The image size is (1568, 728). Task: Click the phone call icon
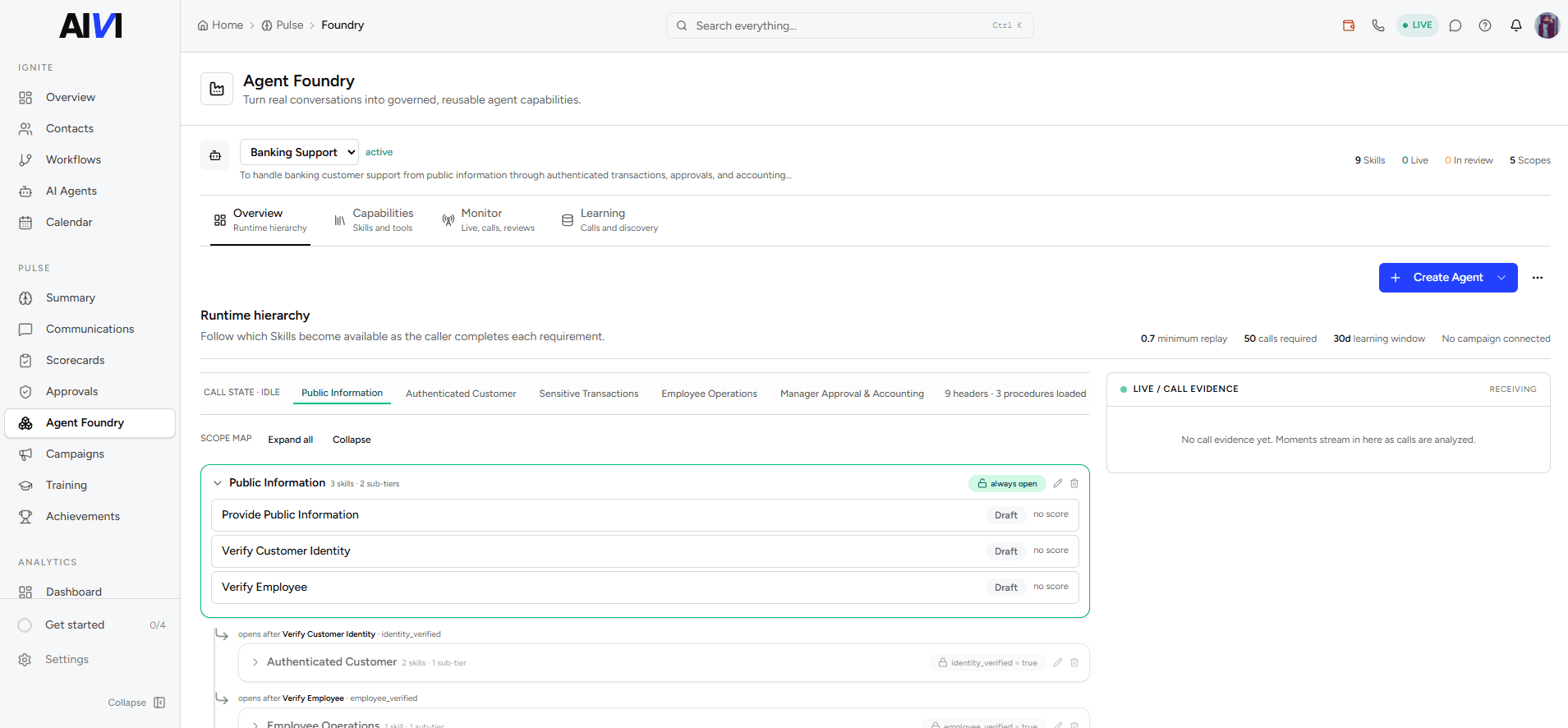click(1378, 25)
